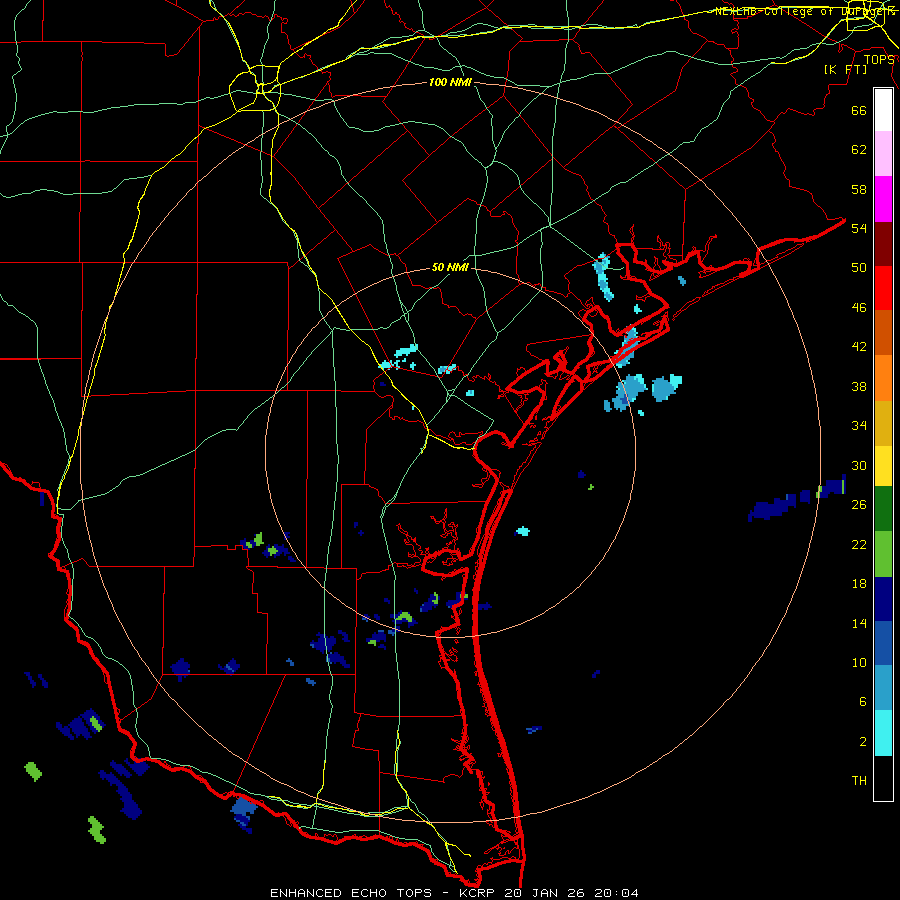Click the "10" legend value
The width and height of the screenshot is (900, 900).
click(859, 663)
